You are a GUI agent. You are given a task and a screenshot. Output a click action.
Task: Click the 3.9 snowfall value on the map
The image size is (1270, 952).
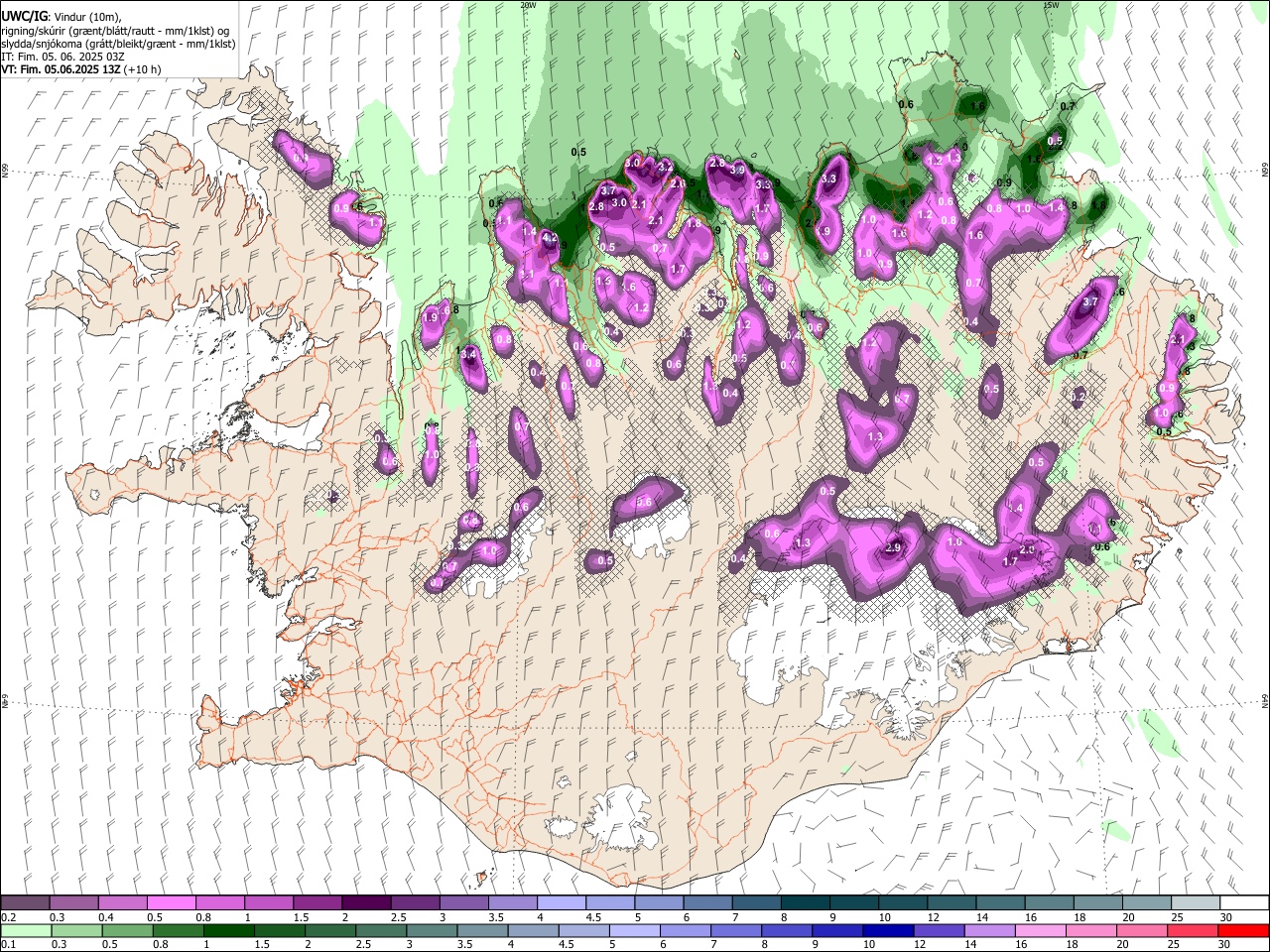[x=737, y=171]
